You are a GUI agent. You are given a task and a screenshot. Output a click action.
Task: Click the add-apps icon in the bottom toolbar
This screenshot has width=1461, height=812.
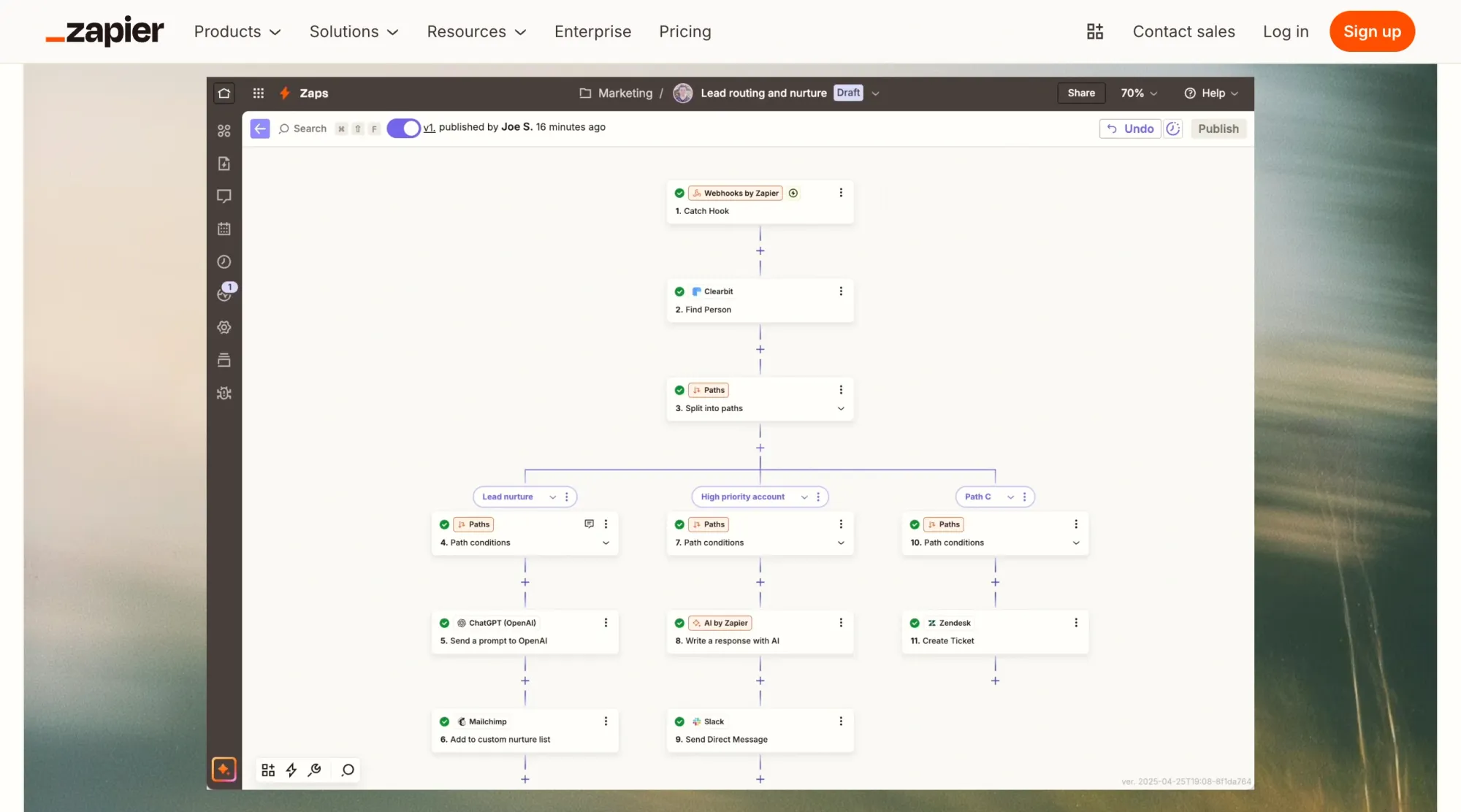pyautogui.click(x=268, y=770)
